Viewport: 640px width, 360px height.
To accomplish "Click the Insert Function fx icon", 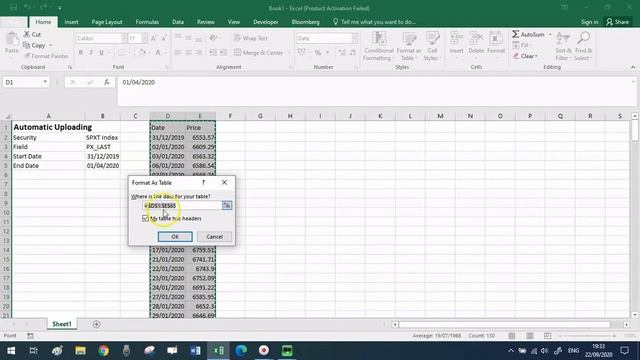I will 107,82.
